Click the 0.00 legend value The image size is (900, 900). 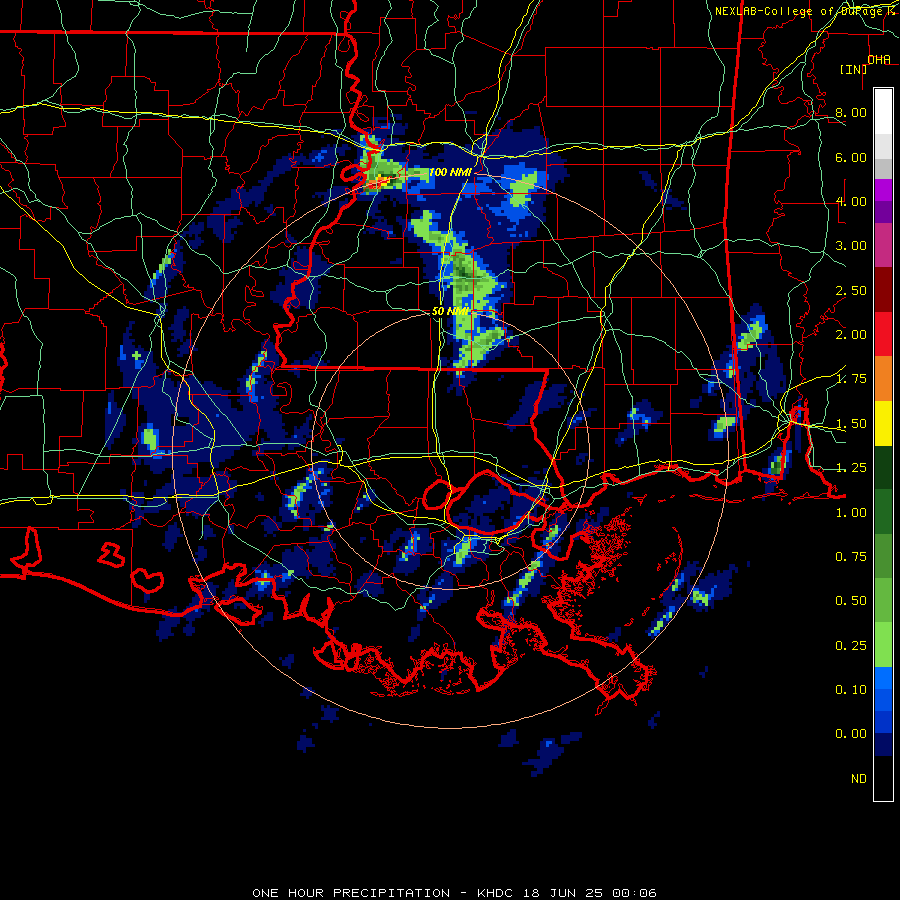point(851,734)
